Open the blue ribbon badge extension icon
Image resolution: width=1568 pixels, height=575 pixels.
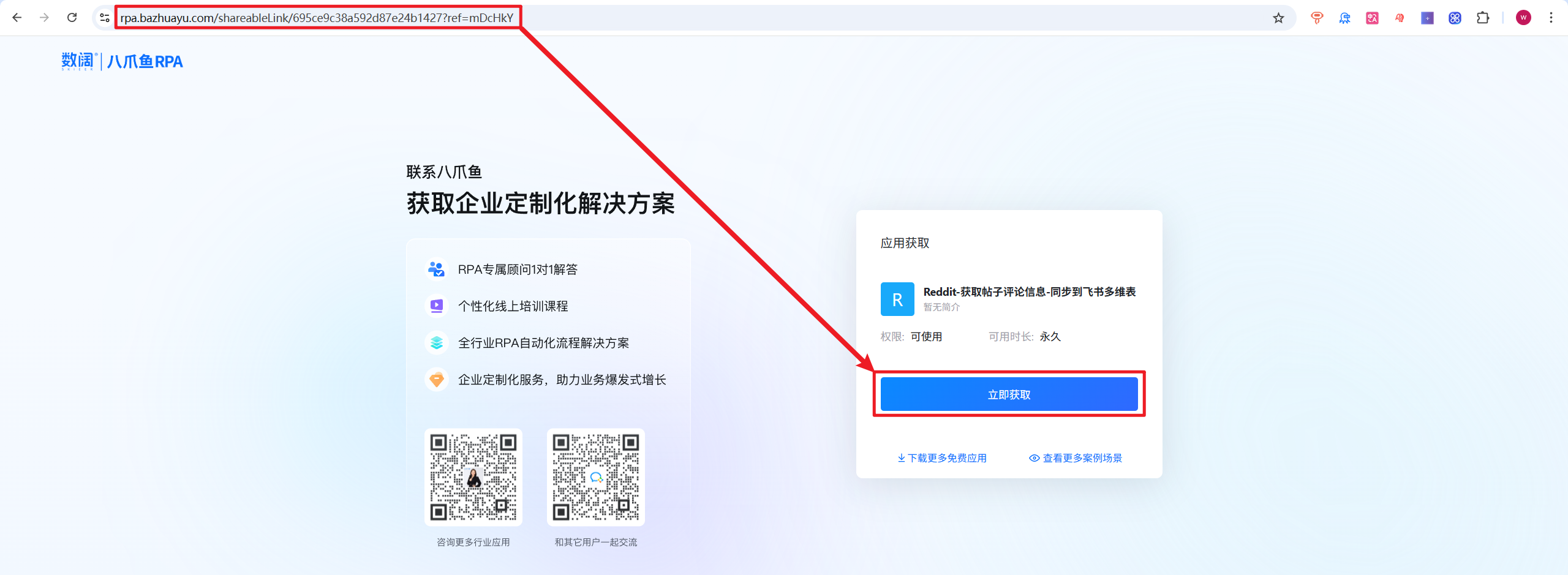pos(1344,18)
